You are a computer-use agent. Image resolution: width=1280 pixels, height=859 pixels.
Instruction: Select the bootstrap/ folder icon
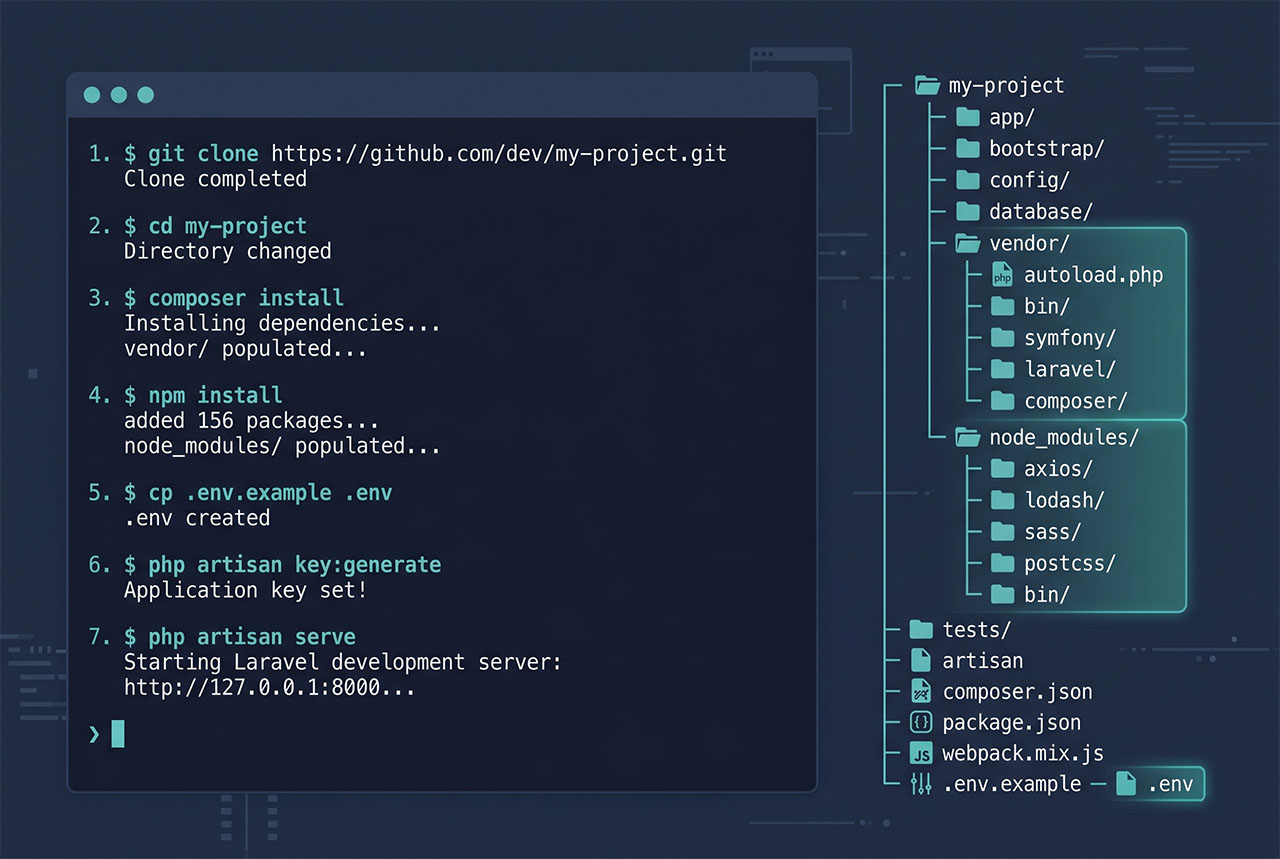pyautogui.click(x=967, y=148)
